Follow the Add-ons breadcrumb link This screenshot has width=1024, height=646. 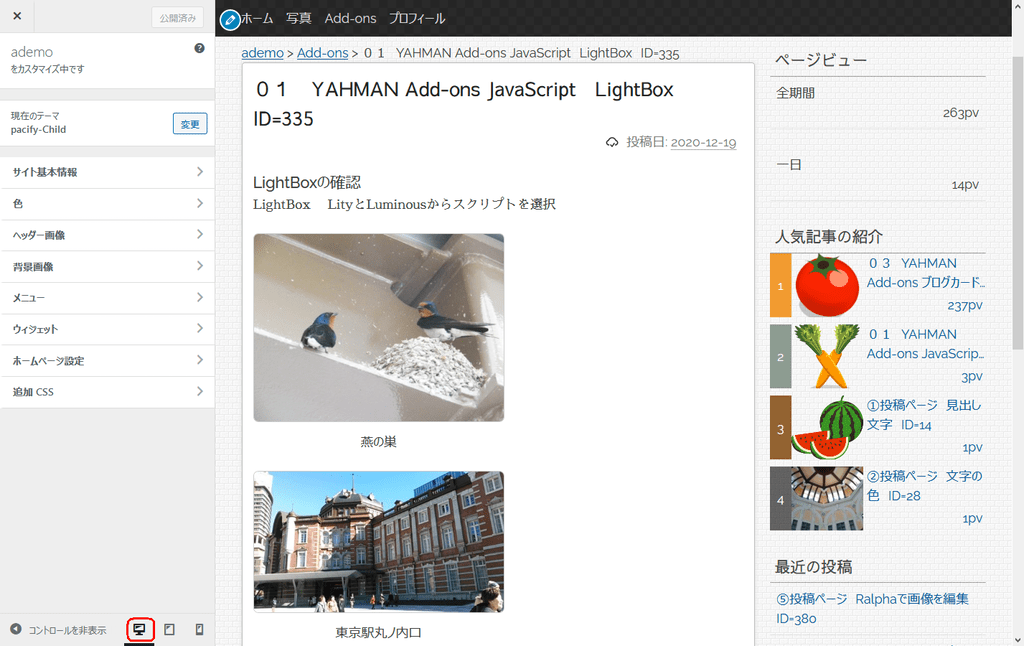[x=323, y=53]
